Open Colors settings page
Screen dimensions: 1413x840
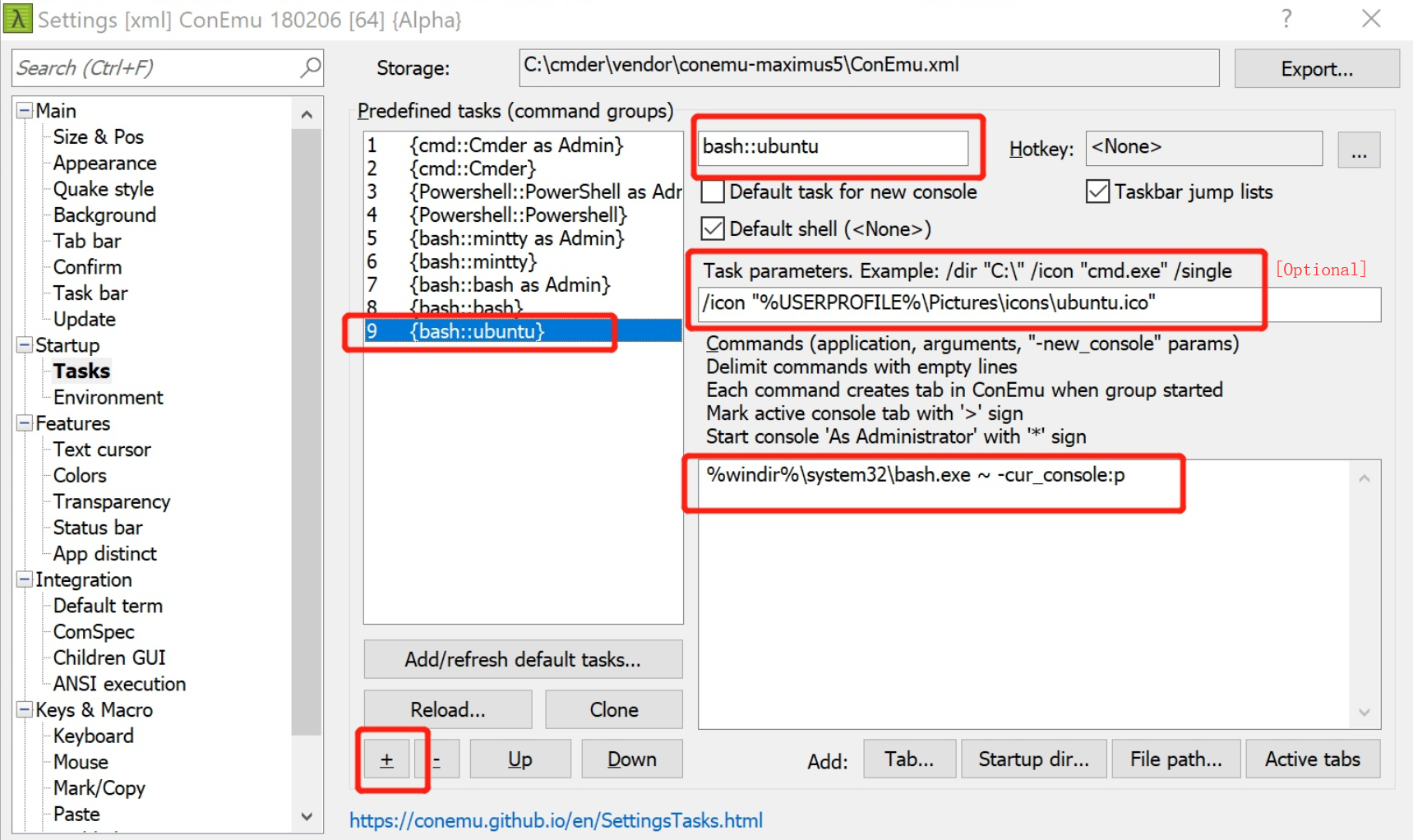pyautogui.click(x=80, y=476)
